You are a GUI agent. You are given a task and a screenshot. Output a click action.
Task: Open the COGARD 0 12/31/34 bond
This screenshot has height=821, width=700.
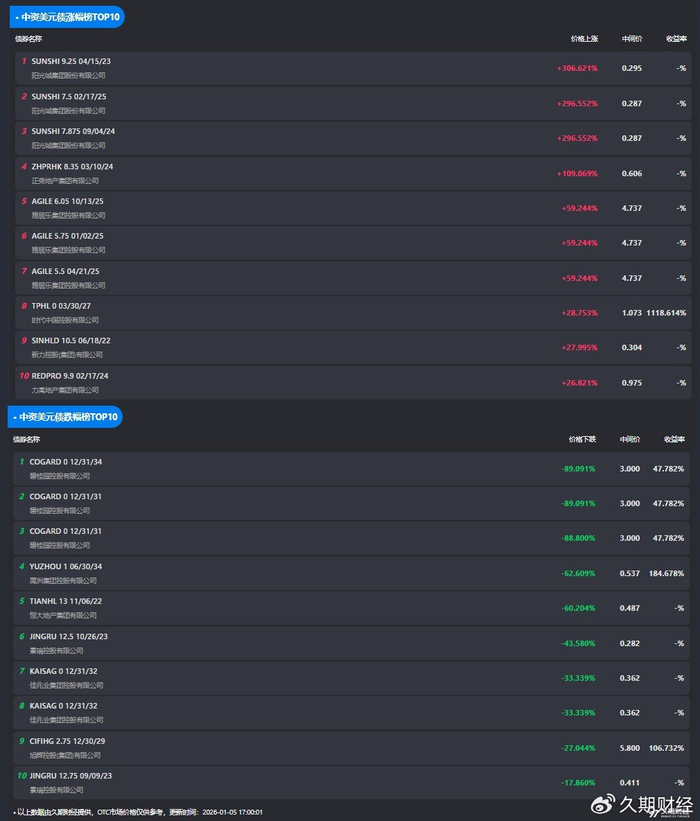point(66,462)
